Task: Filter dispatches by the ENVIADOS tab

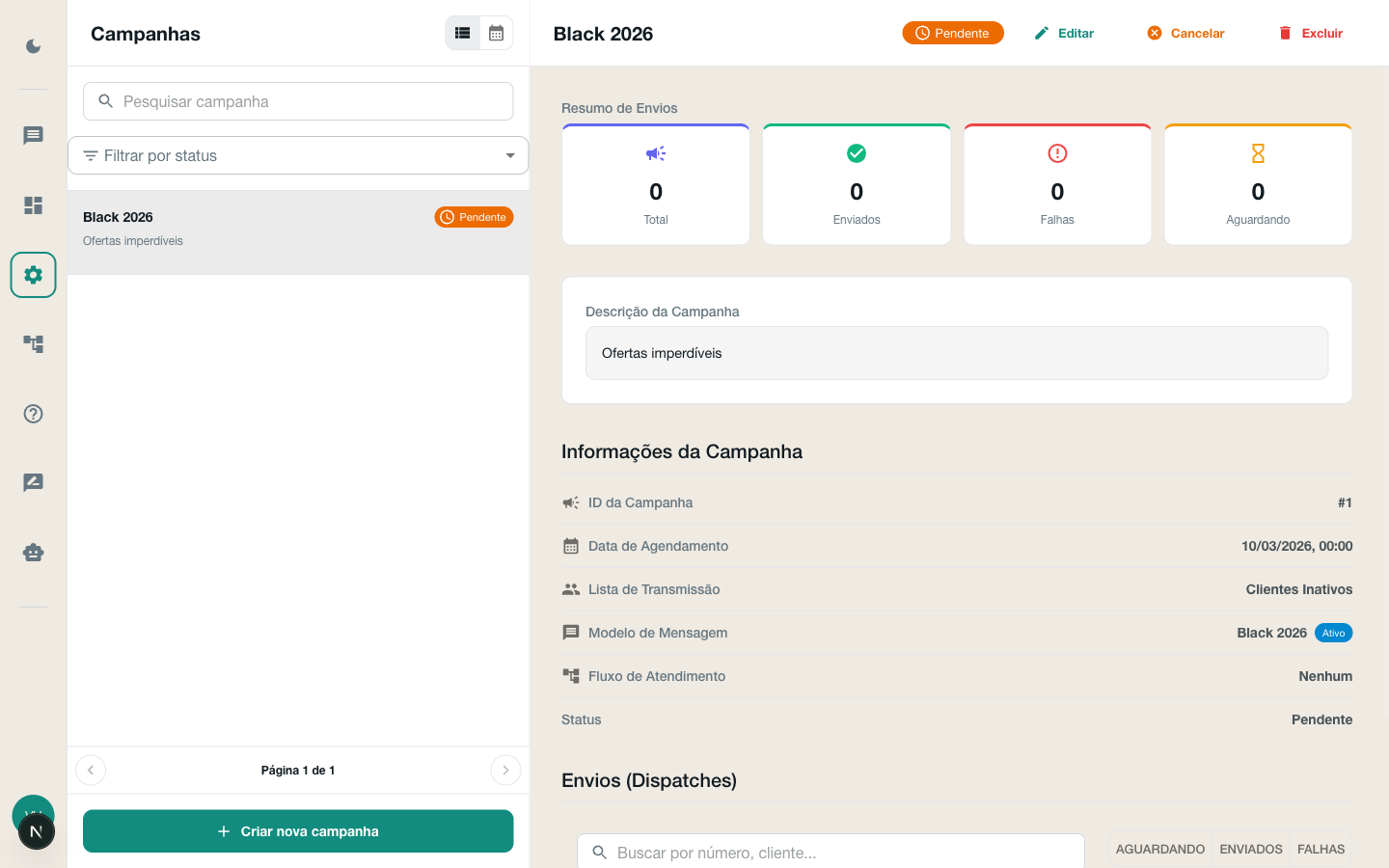Action: 1250,849
